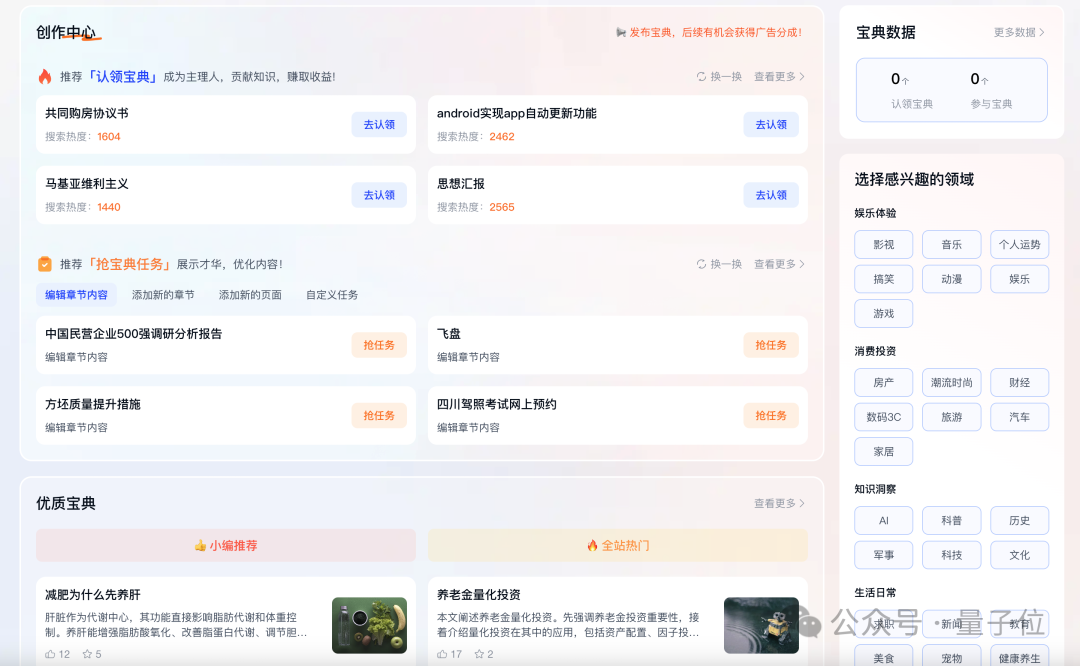Switch to 添加新的页面 tab
Image resolution: width=1080 pixels, height=666 pixels.
pyautogui.click(x=250, y=295)
